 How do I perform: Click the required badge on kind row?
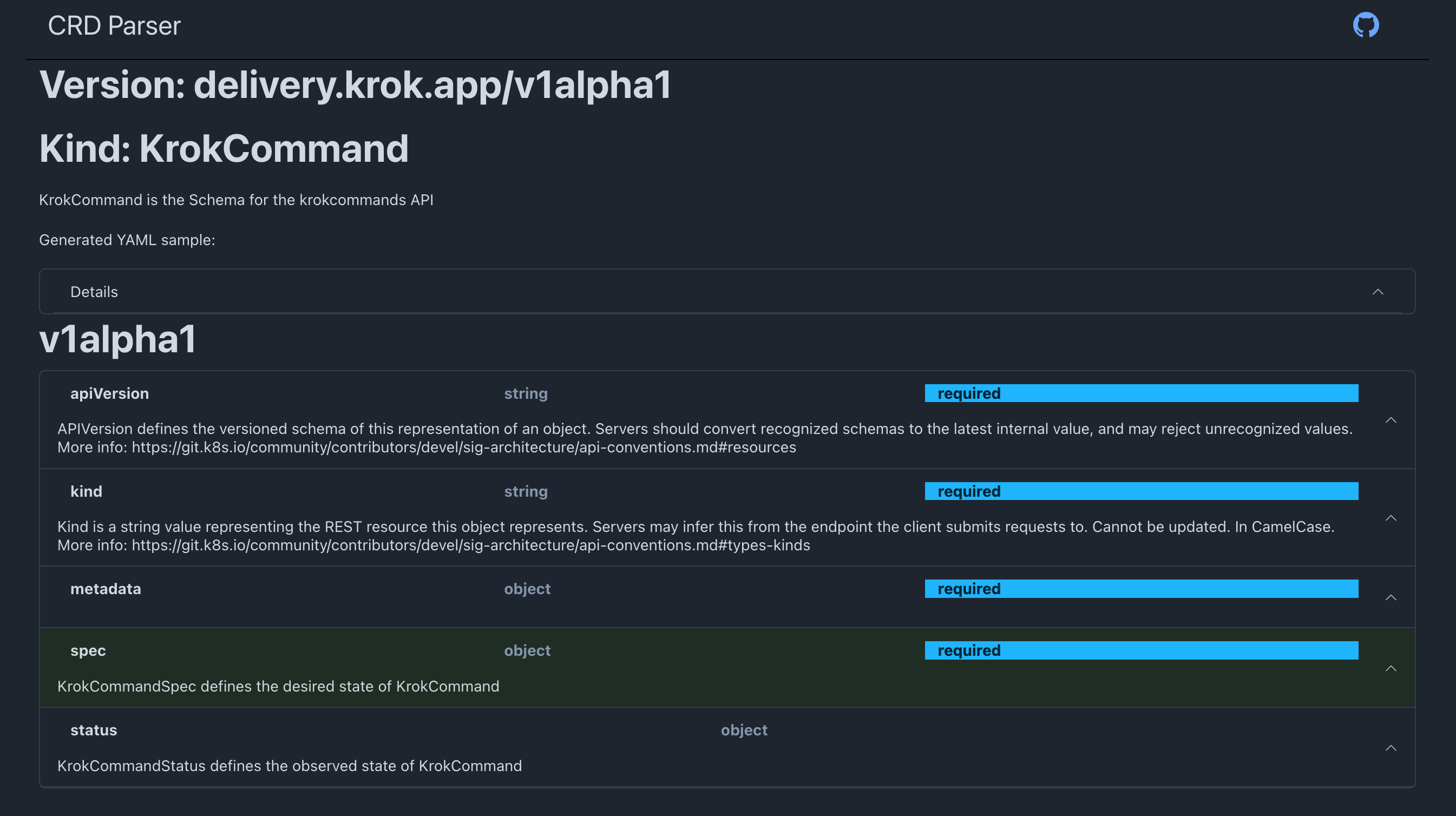[x=1141, y=491]
